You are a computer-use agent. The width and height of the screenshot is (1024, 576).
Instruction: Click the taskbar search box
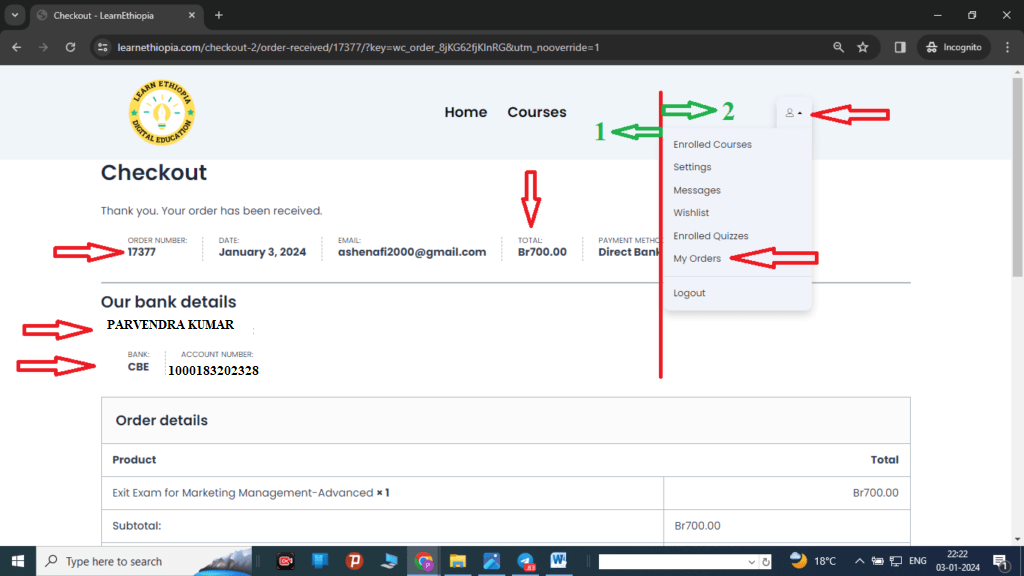pos(144,561)
